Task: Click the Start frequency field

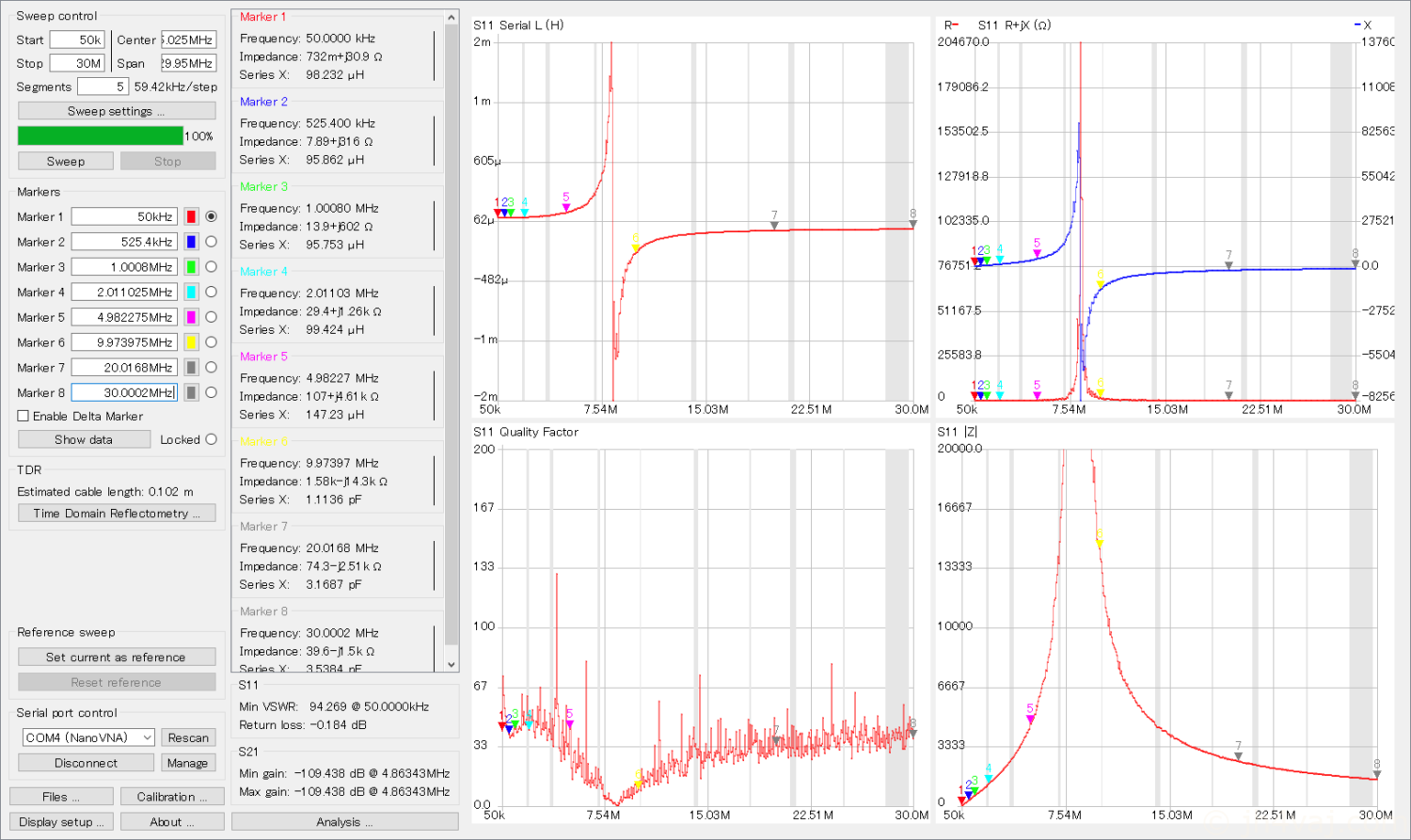Action: pos(77,40)
